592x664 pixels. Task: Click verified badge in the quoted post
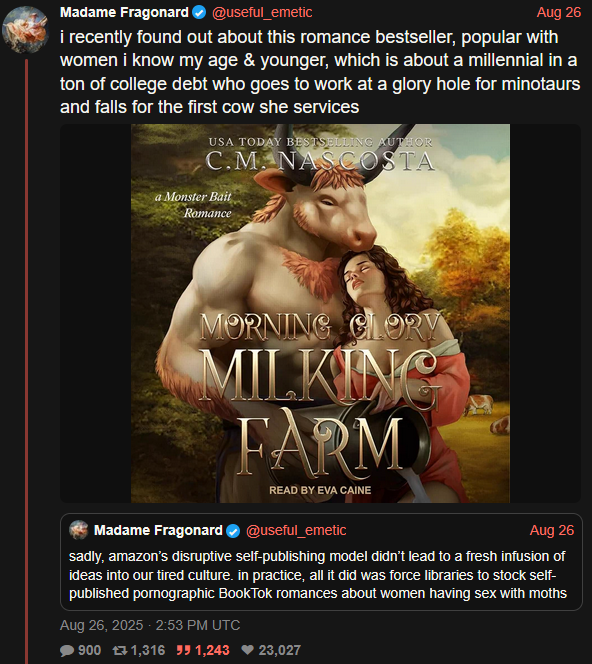pyautogui.click(x=233, y=531)
